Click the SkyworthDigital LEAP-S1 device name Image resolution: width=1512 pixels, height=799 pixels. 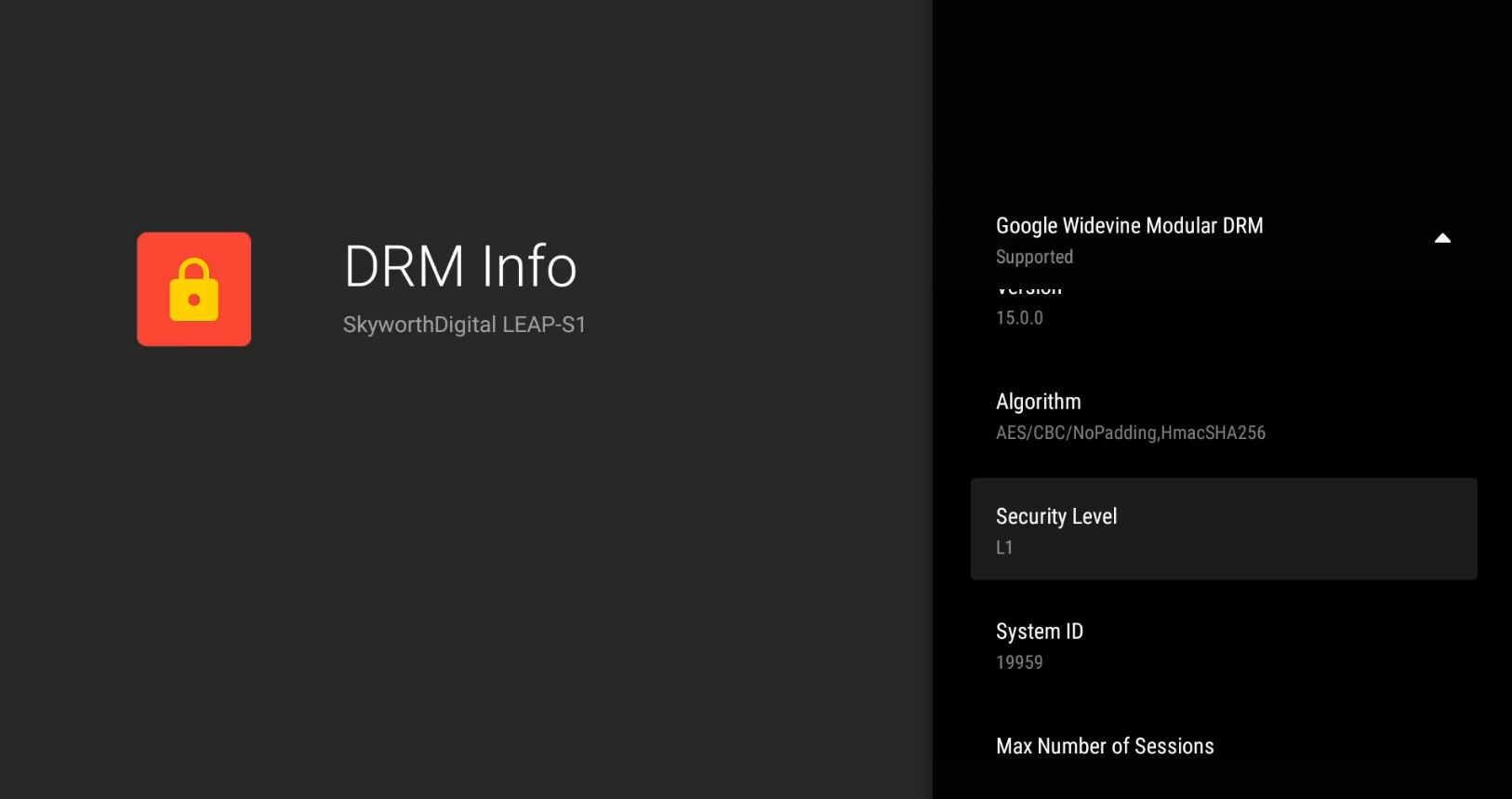pyautogui.click(x=464, y=325)
